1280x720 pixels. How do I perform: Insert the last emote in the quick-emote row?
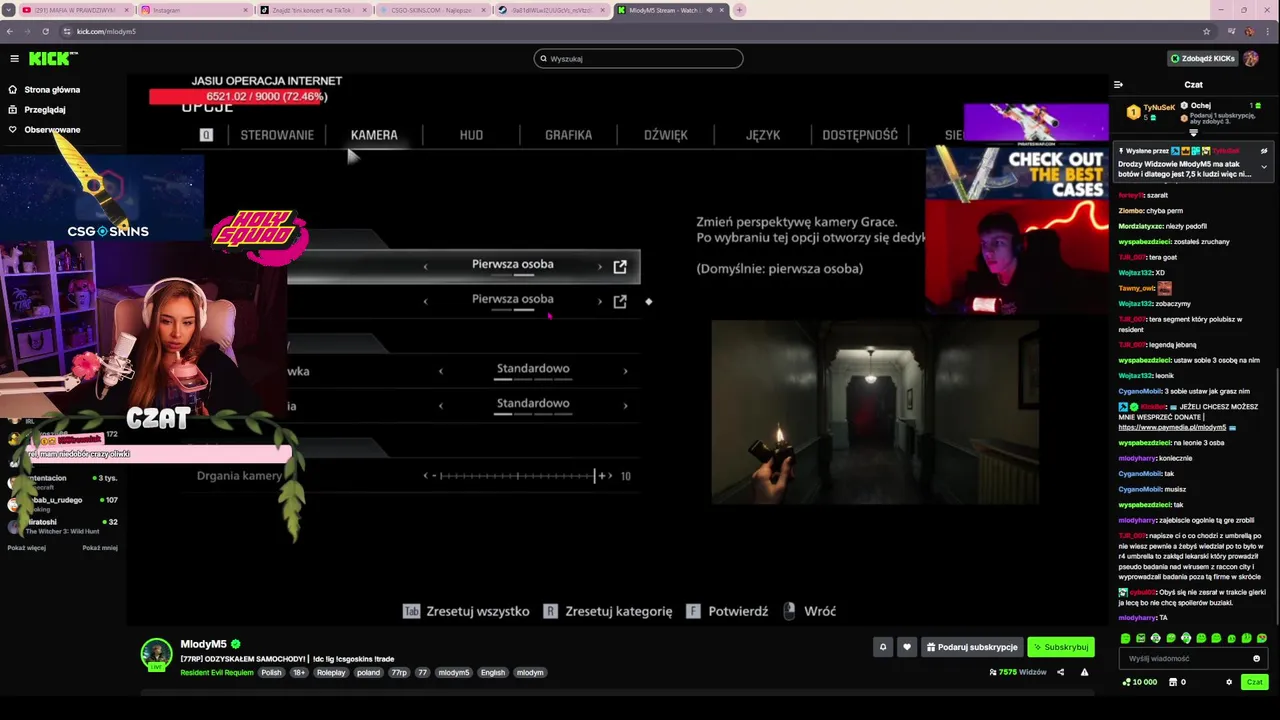tap(1261, 638)
